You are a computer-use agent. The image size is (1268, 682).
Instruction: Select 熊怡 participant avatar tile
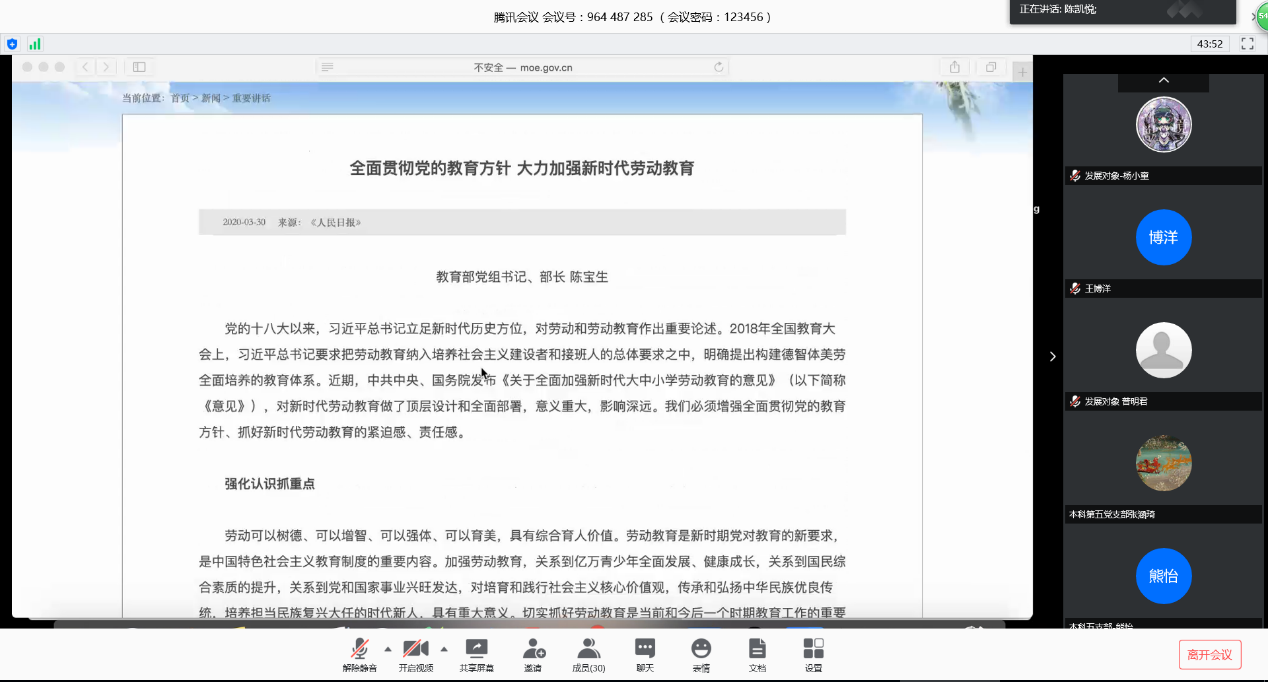tap(1163, 576)
